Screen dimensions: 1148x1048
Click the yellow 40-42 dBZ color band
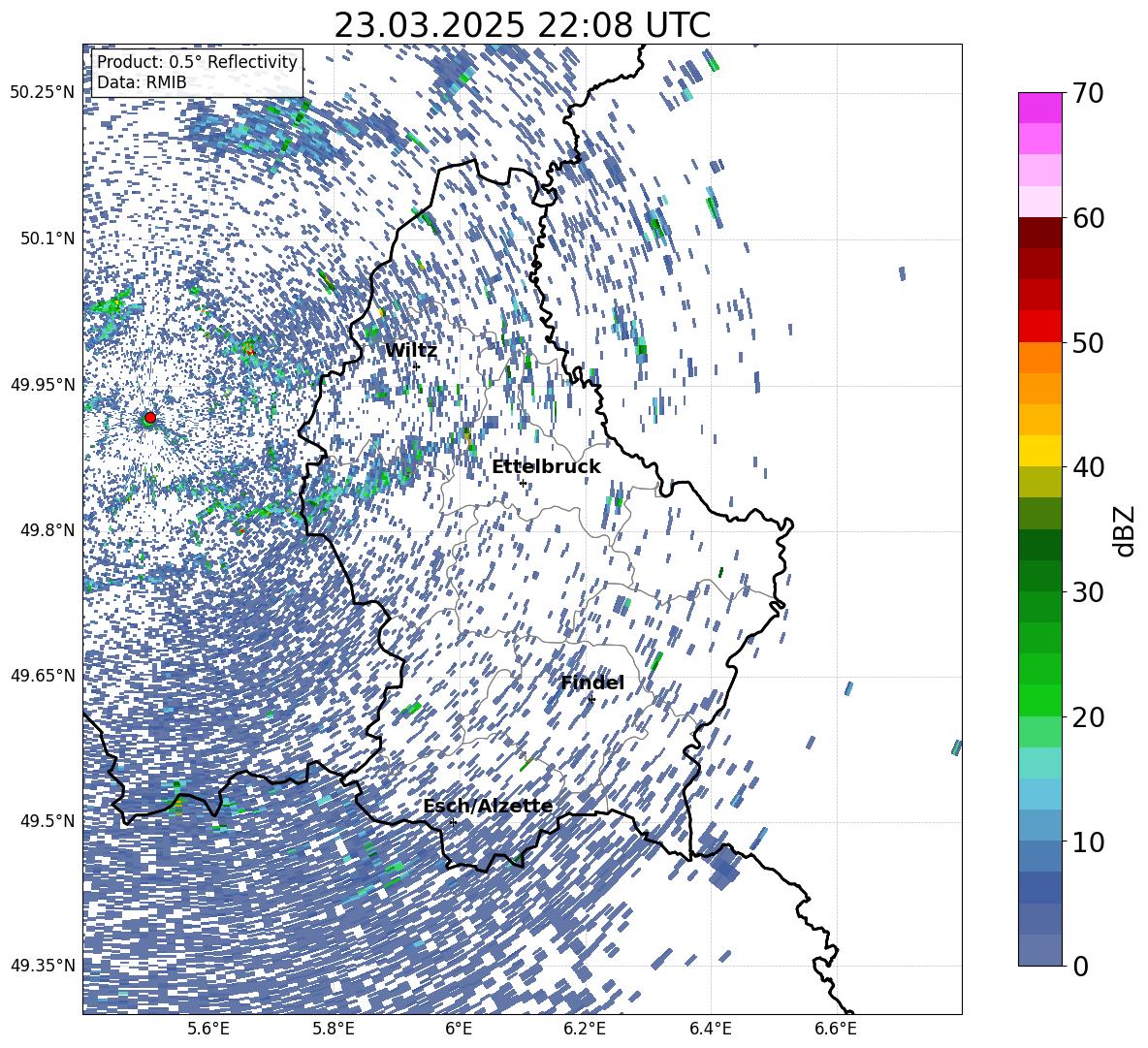[1040, 451]
